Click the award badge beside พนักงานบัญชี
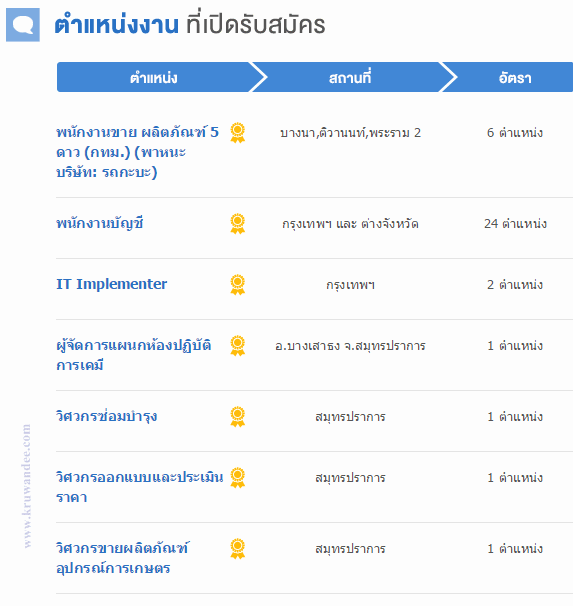 pyautogui.click(x=238, y=223)
